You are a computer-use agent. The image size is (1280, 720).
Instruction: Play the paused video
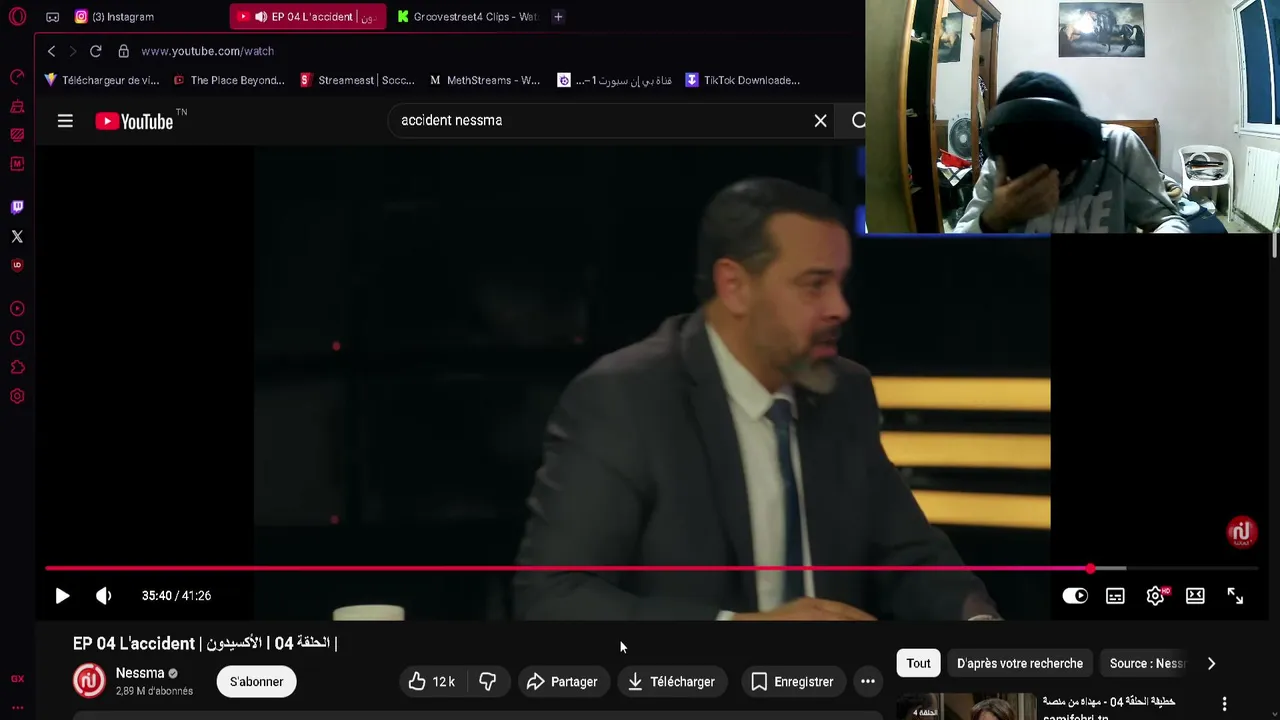(62, 596)
